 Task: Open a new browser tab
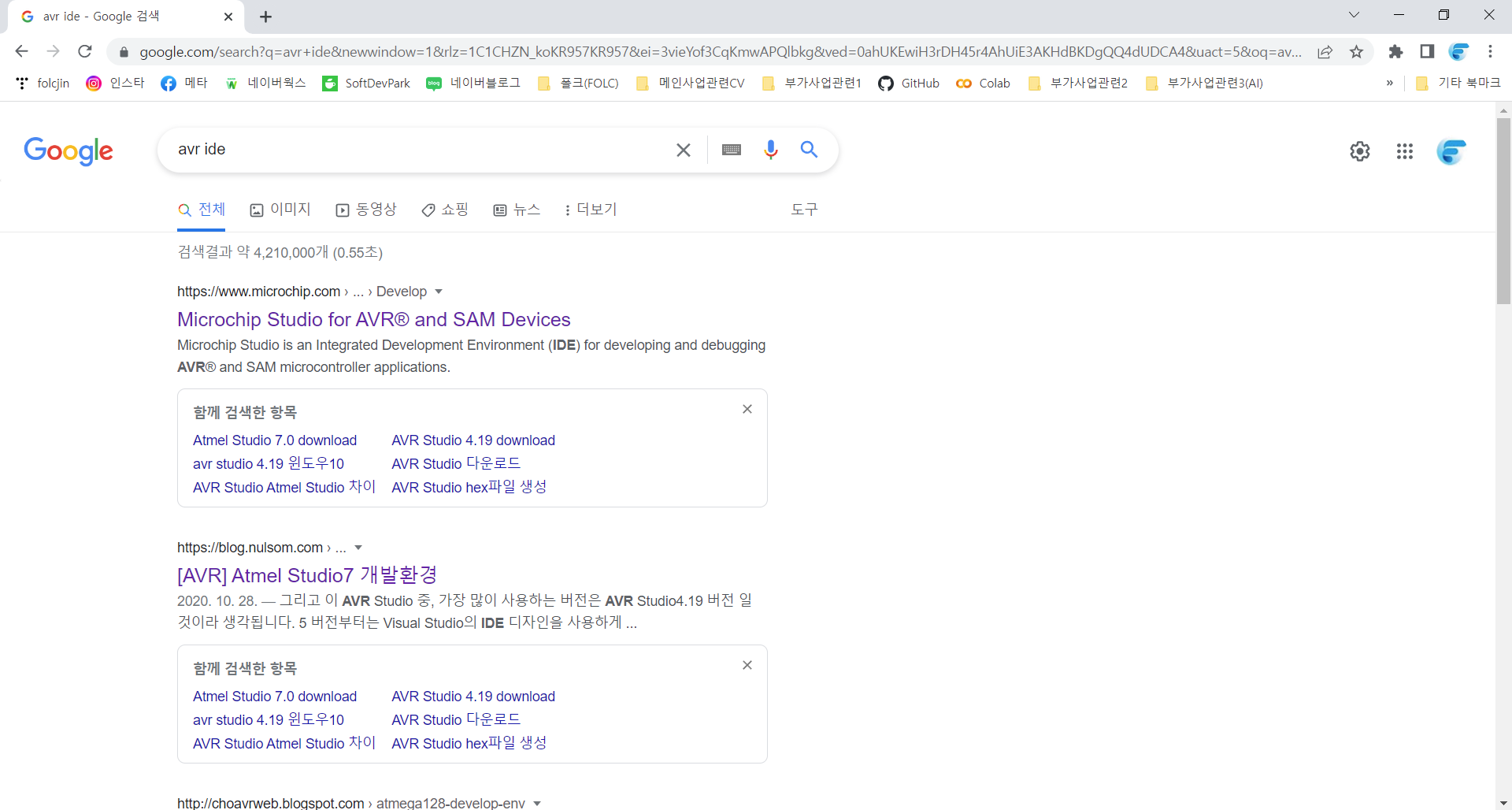pyautogui.click(x=265, y=17)
